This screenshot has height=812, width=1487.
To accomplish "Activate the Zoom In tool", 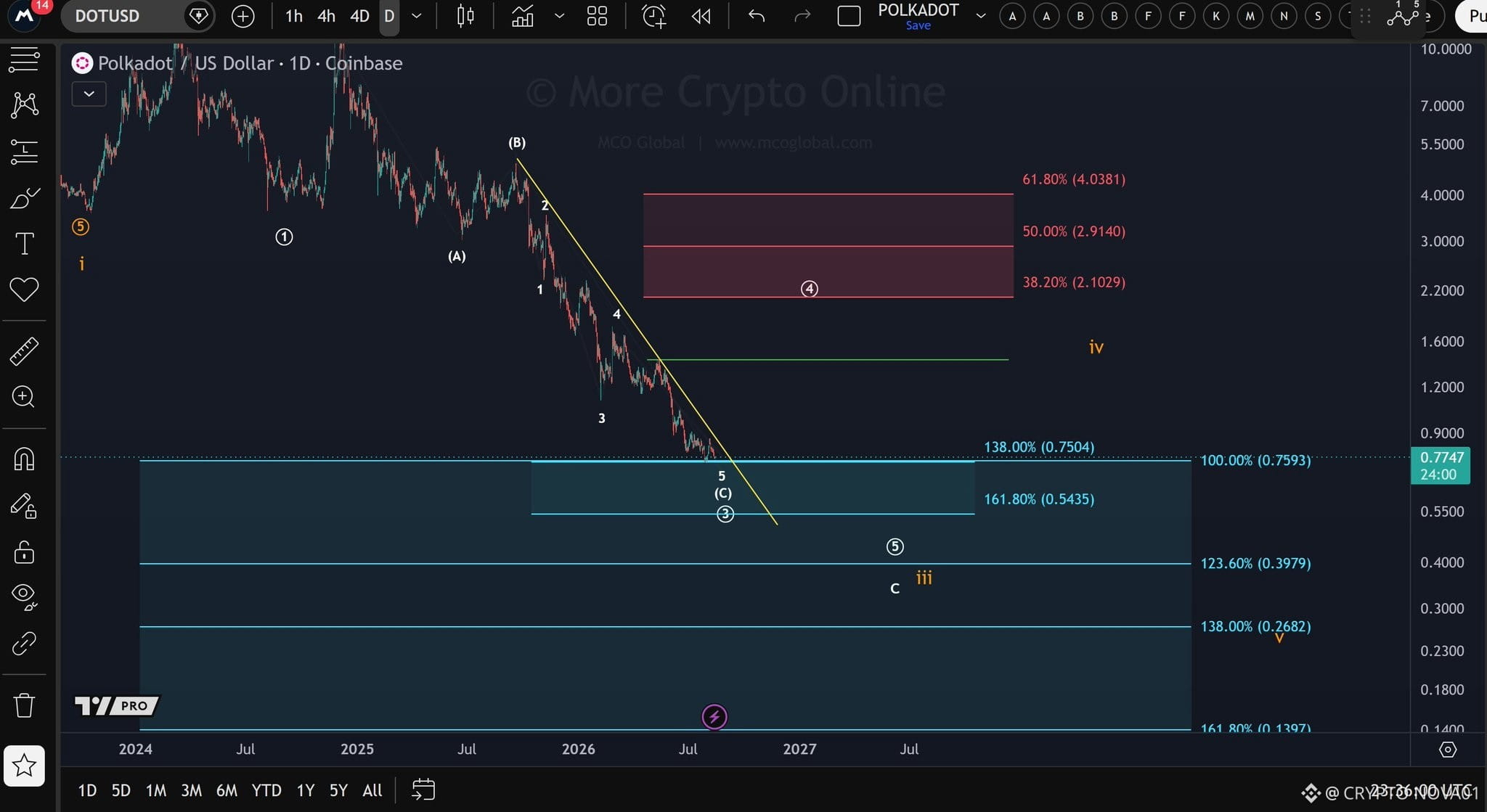I will 24,396.
